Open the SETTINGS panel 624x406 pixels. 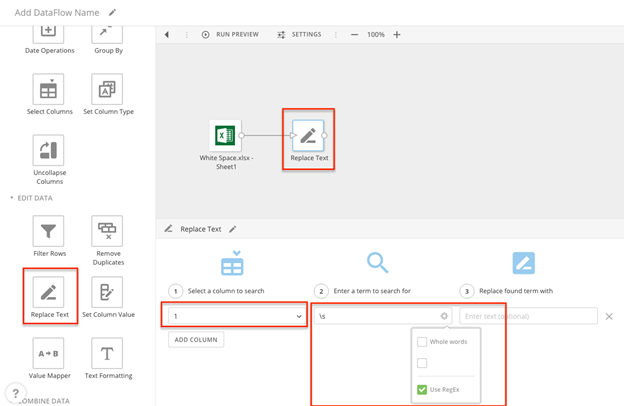299,35
